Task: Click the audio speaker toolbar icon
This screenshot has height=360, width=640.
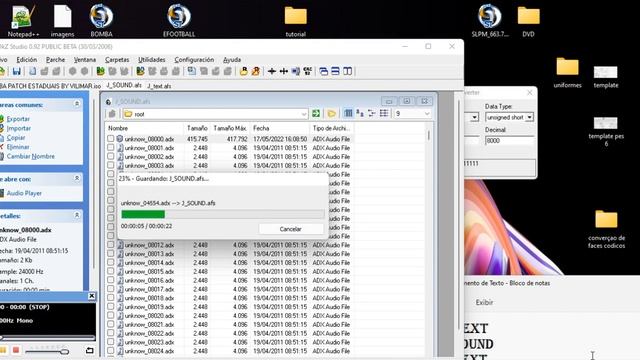Action: pos(296,71)
